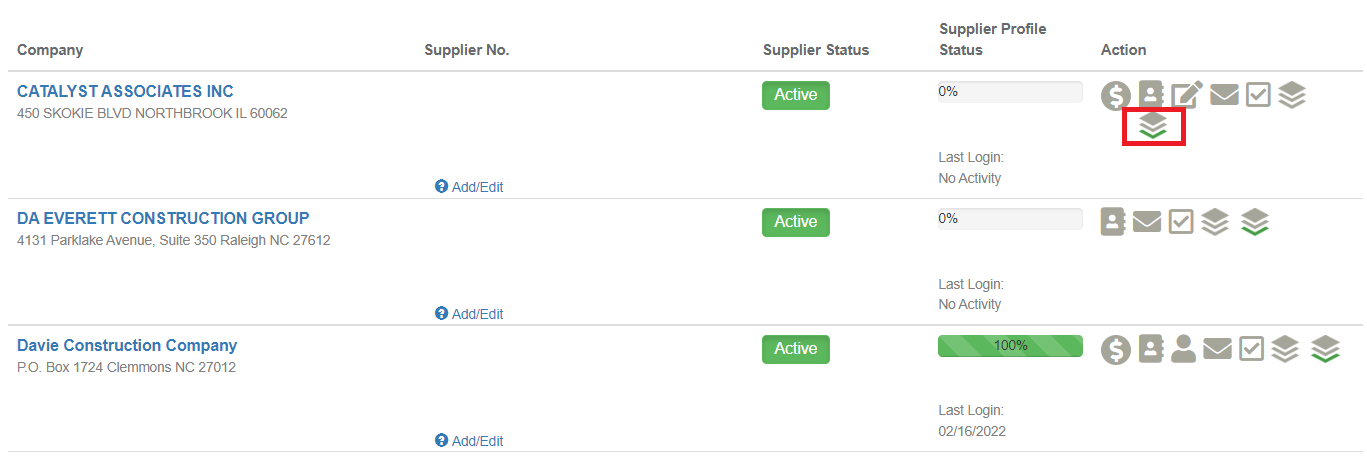
Task: Open the CATALYST ASSOCIATES INC company link
Action: pyautogui.click(x=125, y=91)
